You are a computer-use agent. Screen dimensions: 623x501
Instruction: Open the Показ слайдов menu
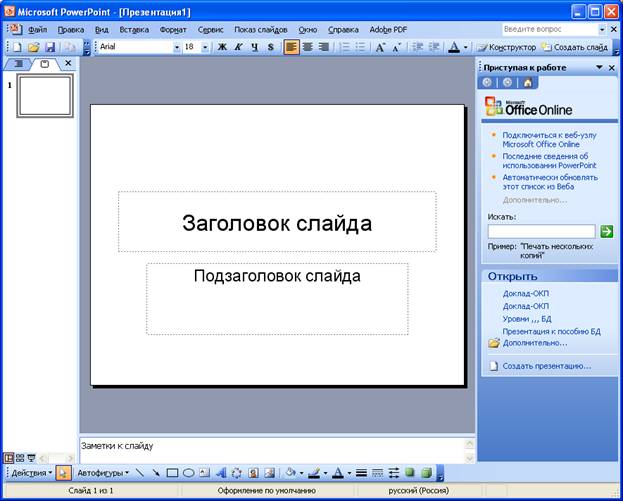(259, 30)
